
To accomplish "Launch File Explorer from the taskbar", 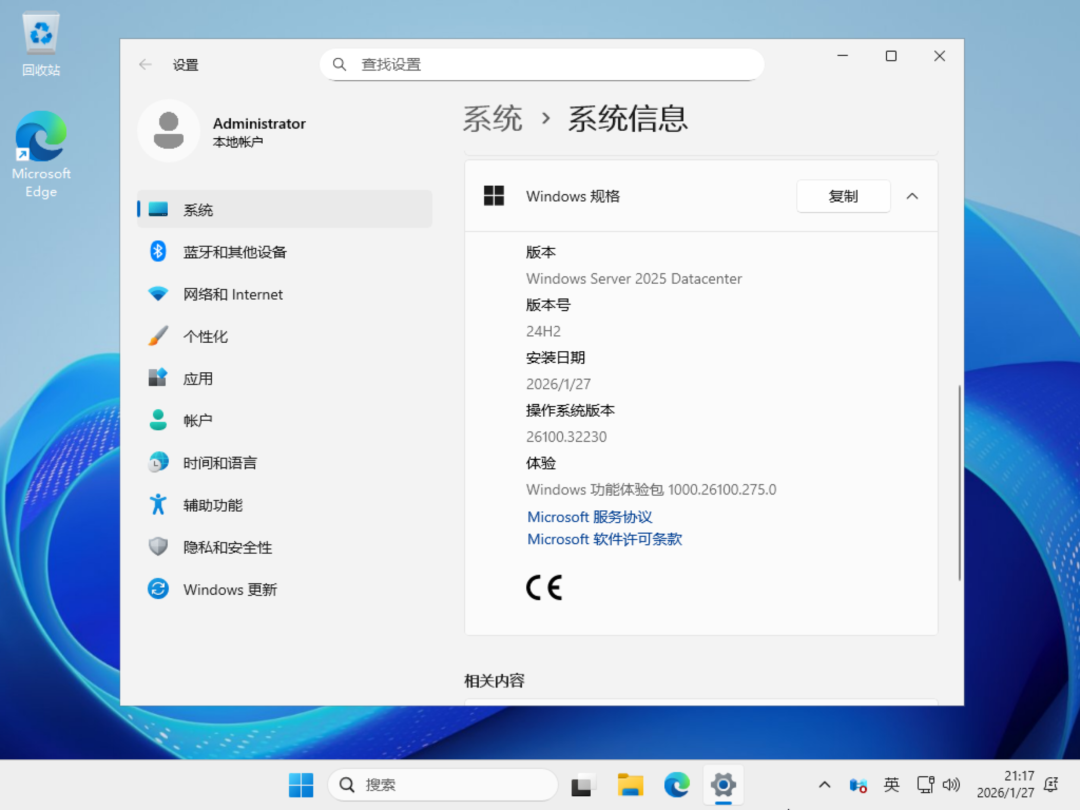I will tap(630, 785).
